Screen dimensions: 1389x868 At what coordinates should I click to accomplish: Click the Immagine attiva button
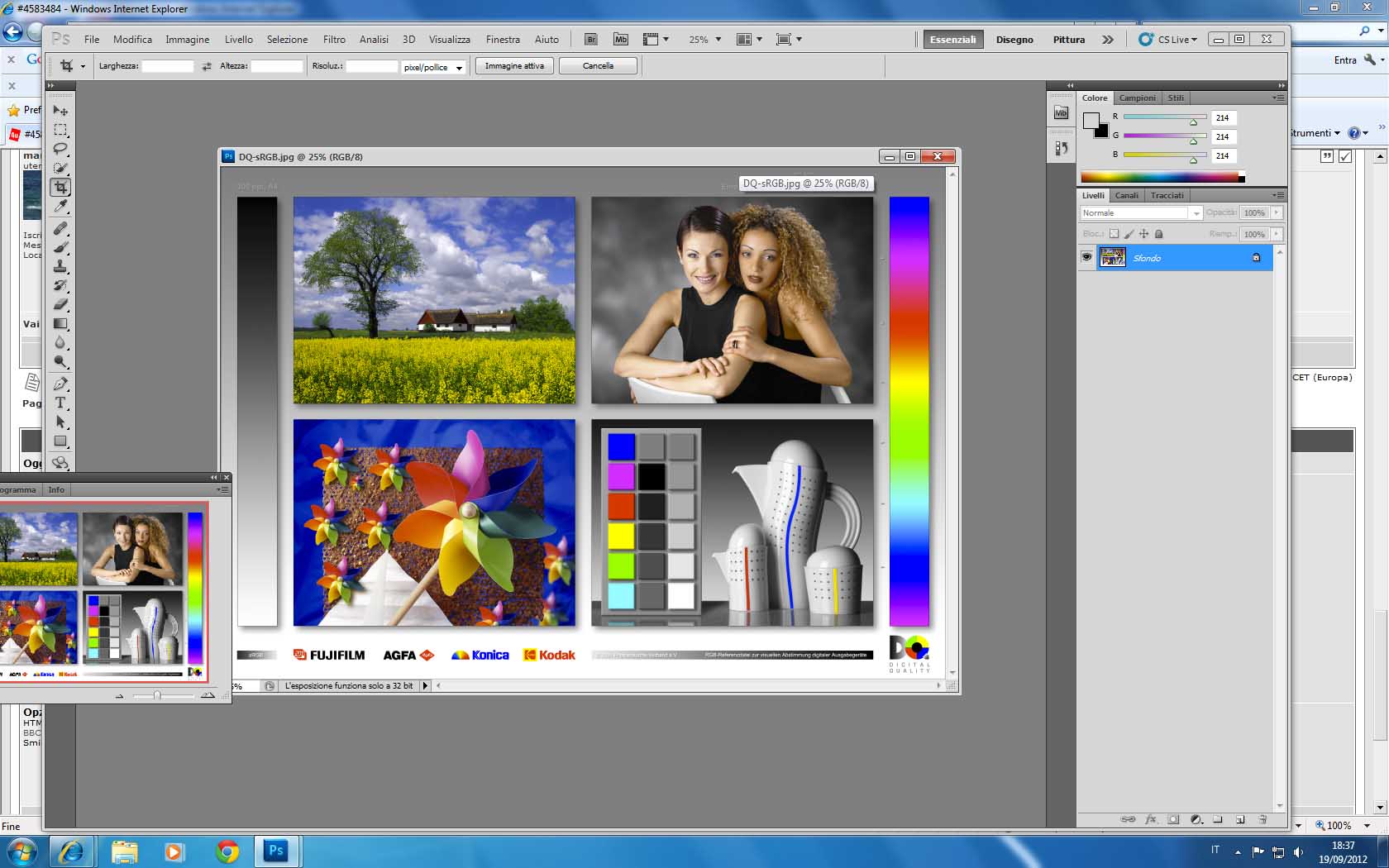click(514, 66)
